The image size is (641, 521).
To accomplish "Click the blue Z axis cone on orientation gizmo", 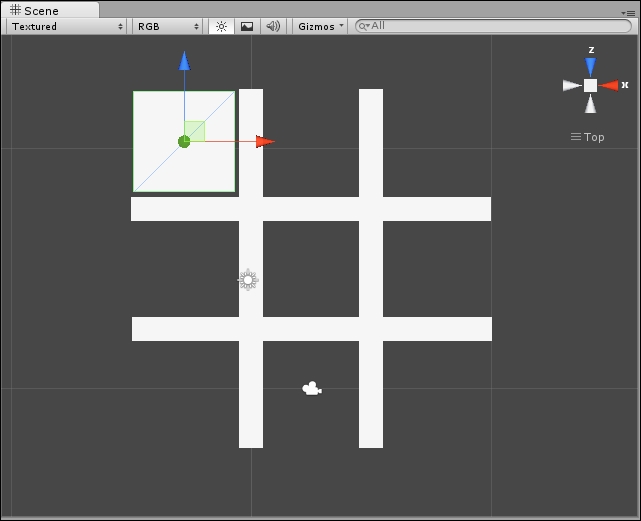I will (590, 67).
